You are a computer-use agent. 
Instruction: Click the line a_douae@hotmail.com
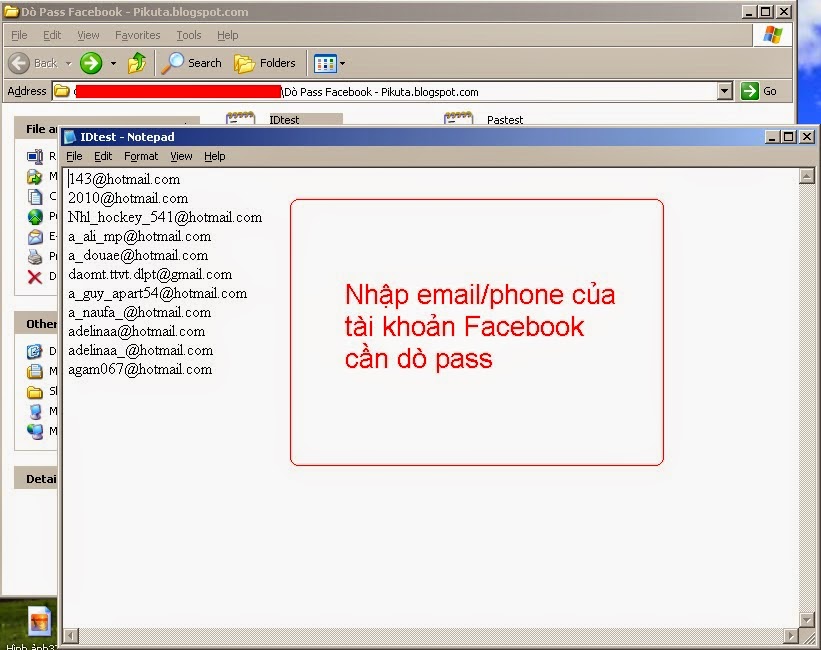coord(138,255)
